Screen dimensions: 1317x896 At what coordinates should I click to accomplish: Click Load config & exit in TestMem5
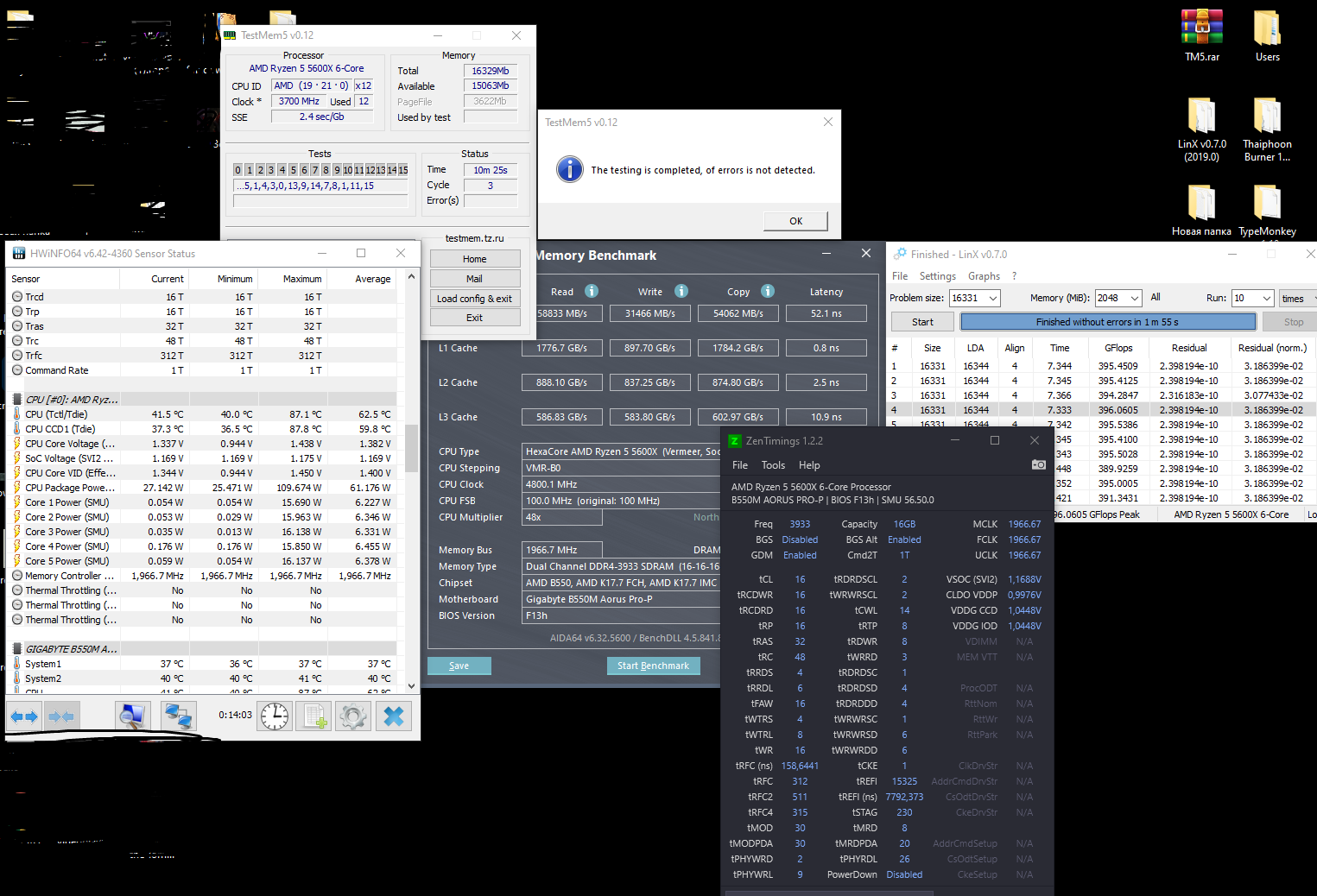point(475,299)
